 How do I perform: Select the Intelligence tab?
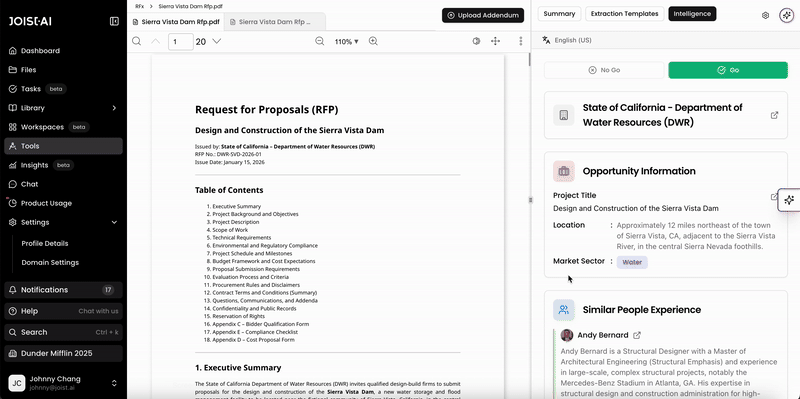tap(692, 14)
